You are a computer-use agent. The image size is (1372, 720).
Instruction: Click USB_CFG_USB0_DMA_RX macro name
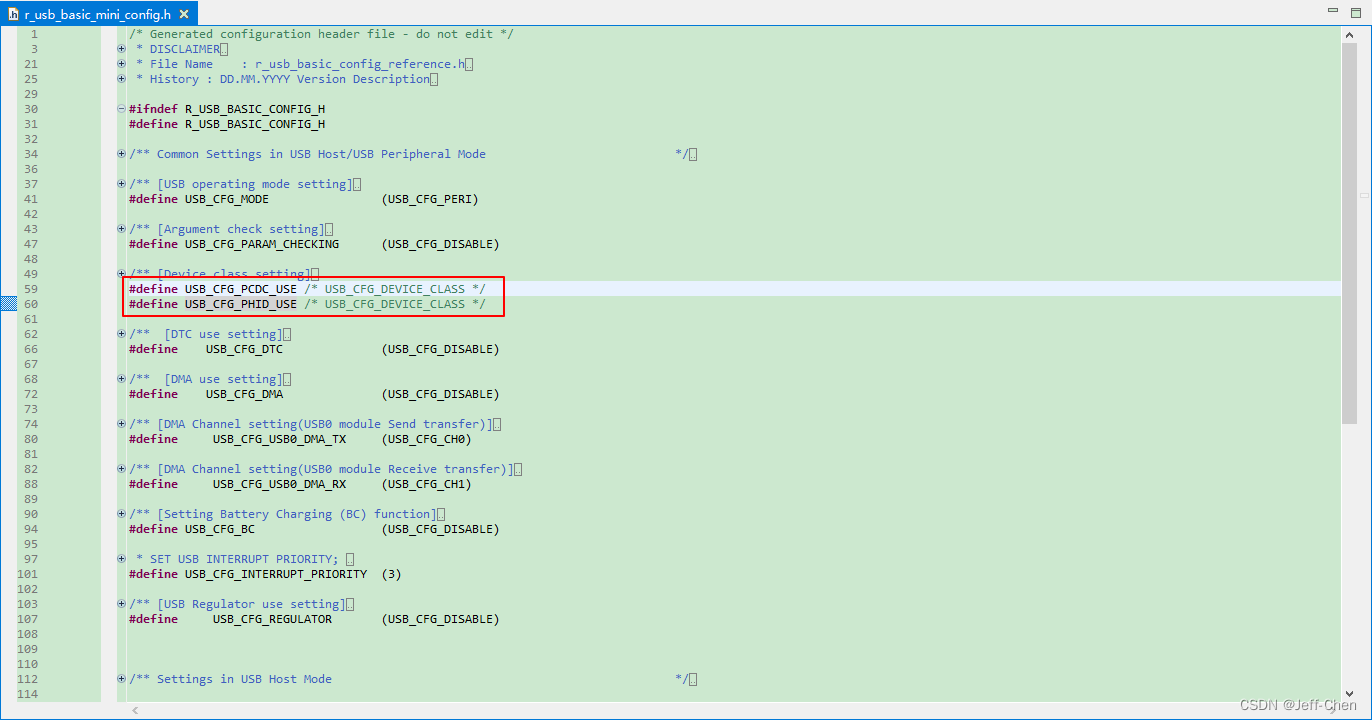click(279, 484)
